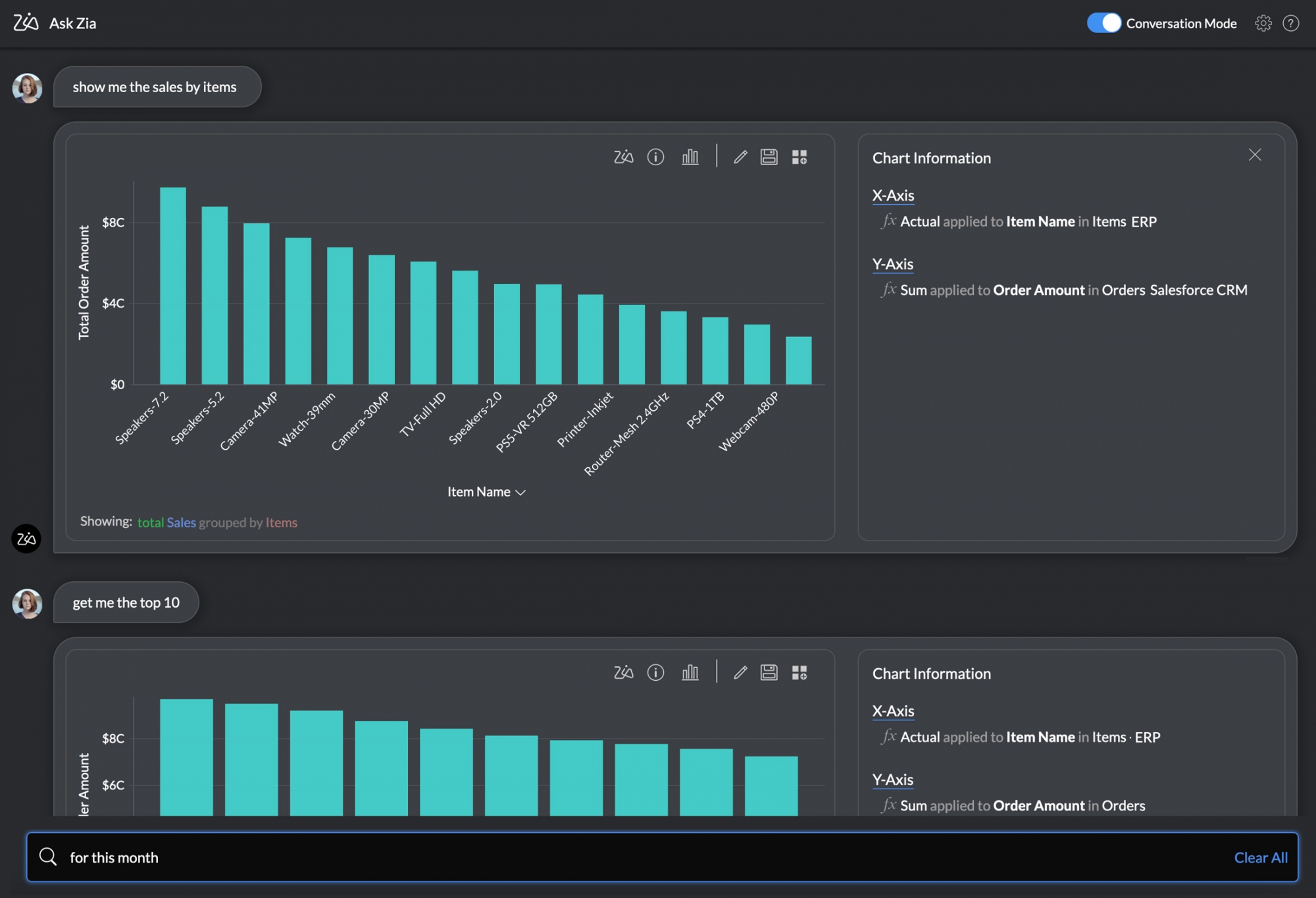The width and height of the screenshot is (1316, 898).
Task: Click the close X on Chart Information panel
Action: pyautogui.click(x=1255, y=154)
